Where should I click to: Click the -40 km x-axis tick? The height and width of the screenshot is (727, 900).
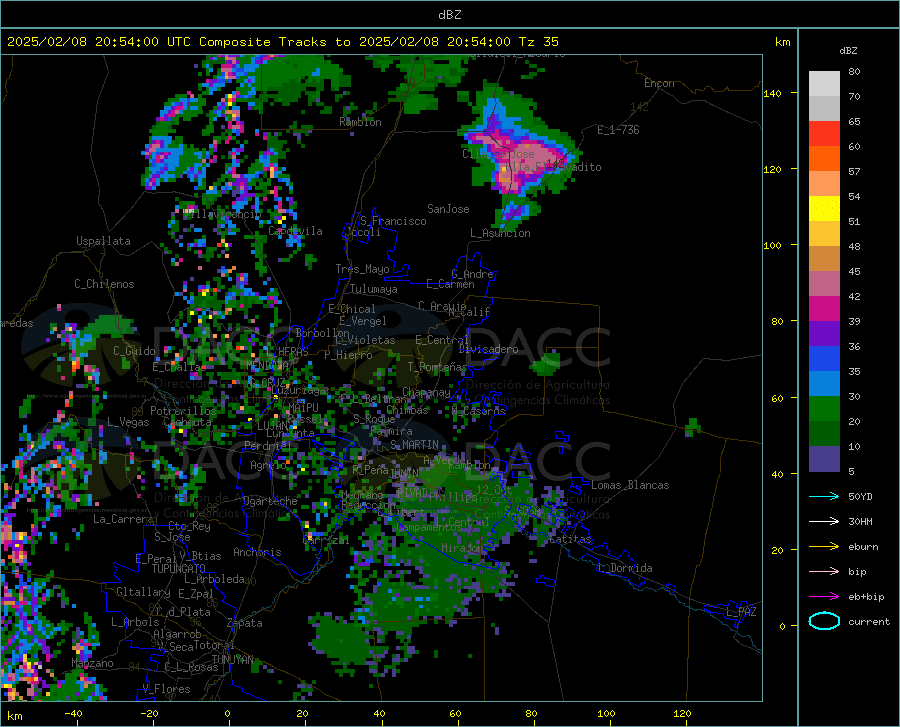73,714
